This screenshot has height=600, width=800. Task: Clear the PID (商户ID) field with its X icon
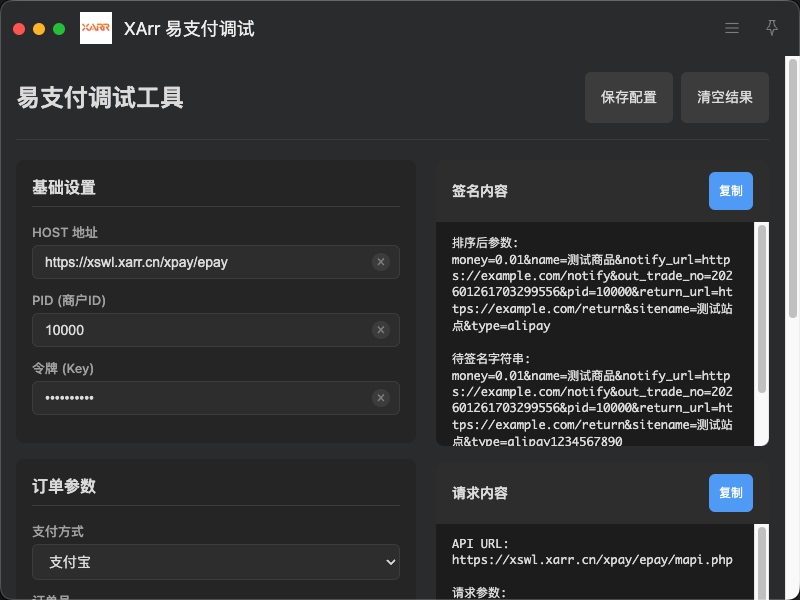click(x=380, y=330)
